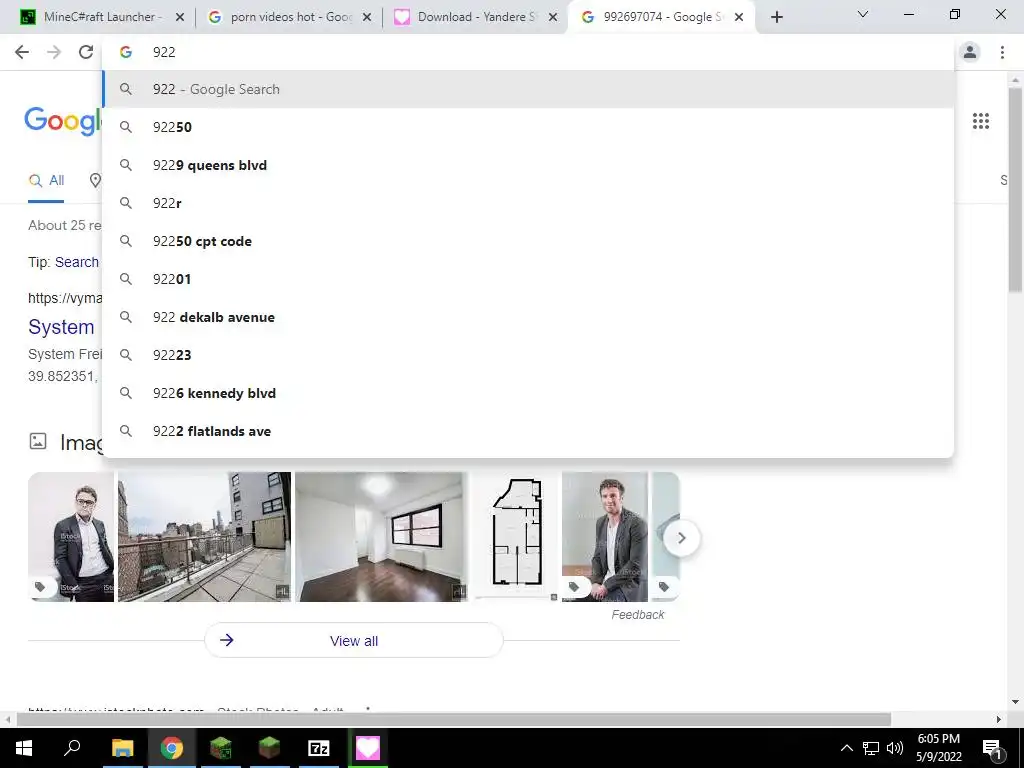Open the floor plan image thumbnail
The width and height of the screenshot is (1024, 768).
coord(515,536)
